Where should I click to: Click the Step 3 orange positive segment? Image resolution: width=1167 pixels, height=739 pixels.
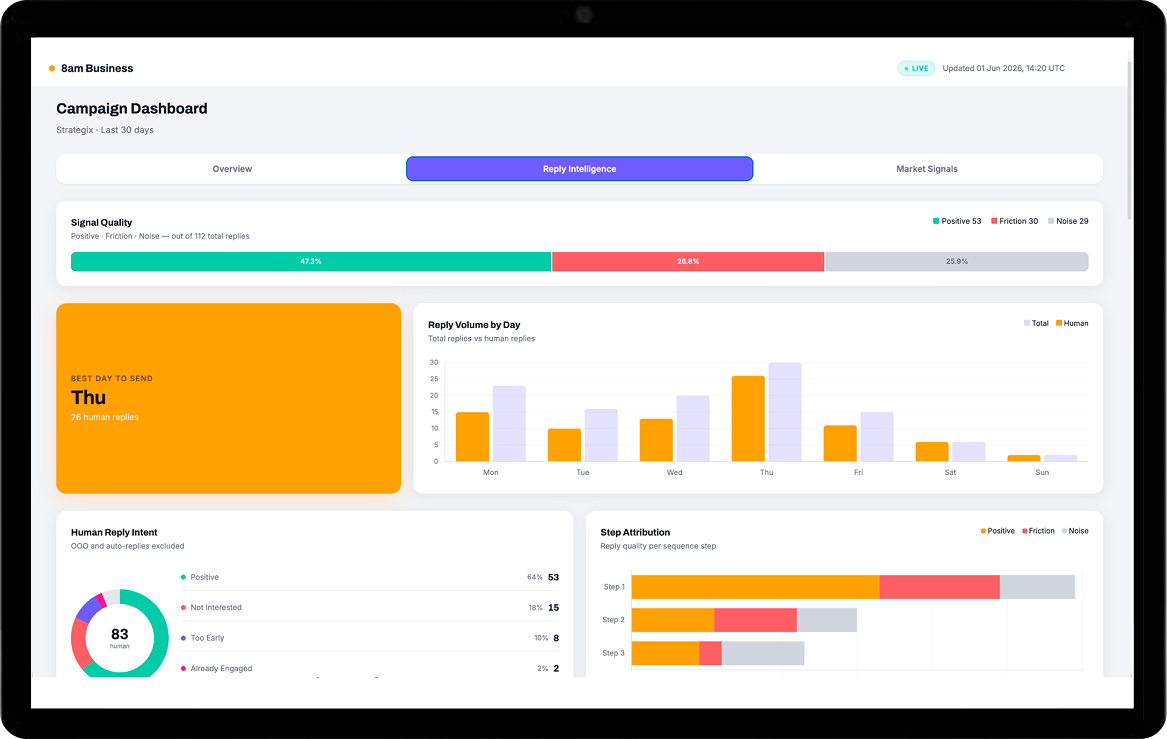coord(665,653)
